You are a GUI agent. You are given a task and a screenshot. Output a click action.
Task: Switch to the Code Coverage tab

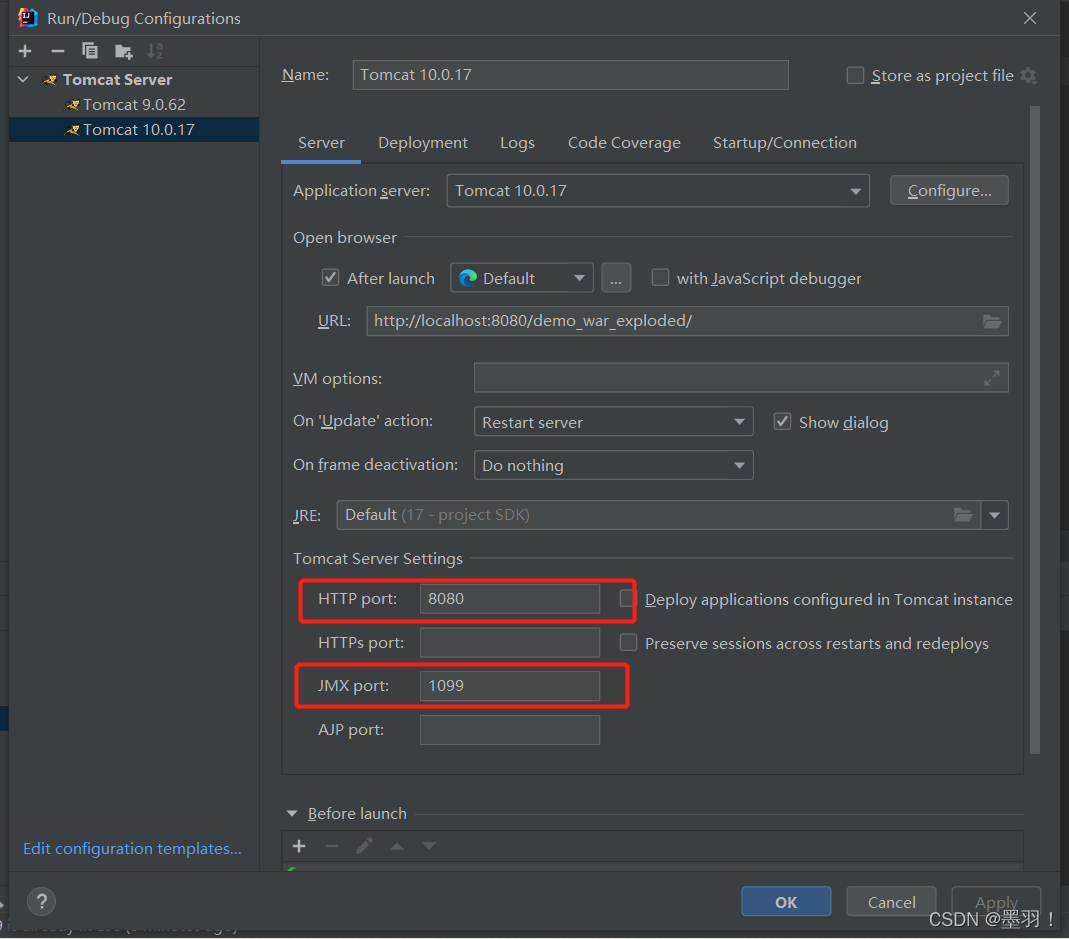pos(624,143)
